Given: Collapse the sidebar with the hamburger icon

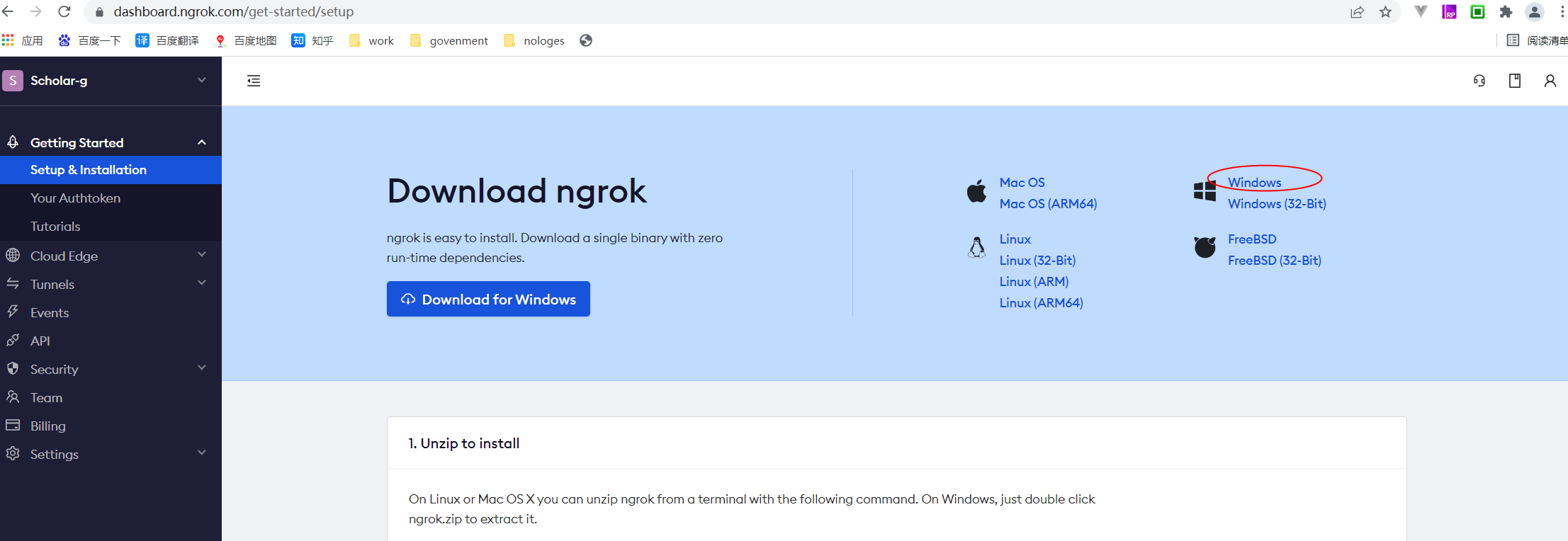Looking at the screenshot, I should pos(254,81).
